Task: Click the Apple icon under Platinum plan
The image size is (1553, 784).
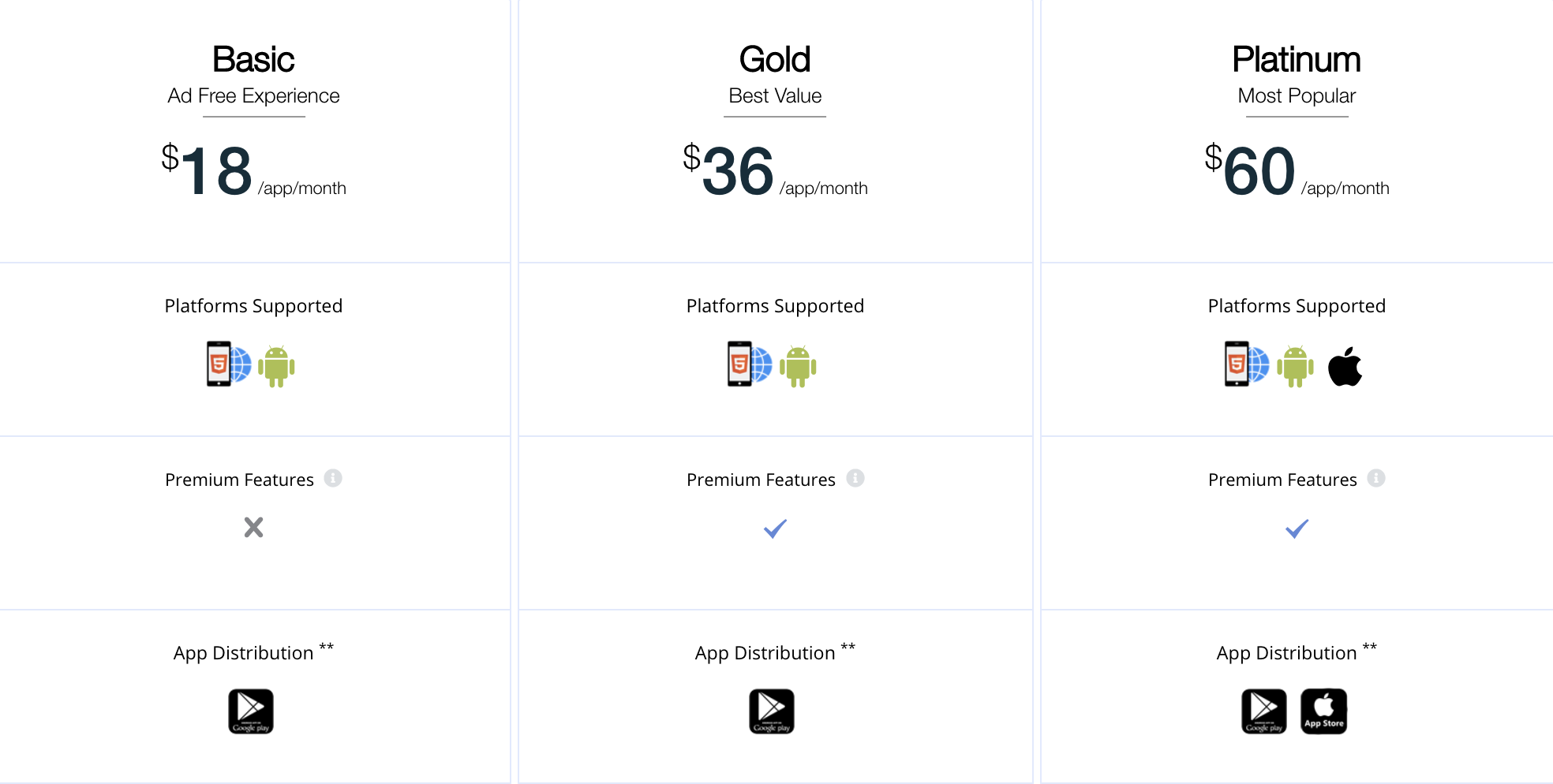Action: coord(1345,366)
